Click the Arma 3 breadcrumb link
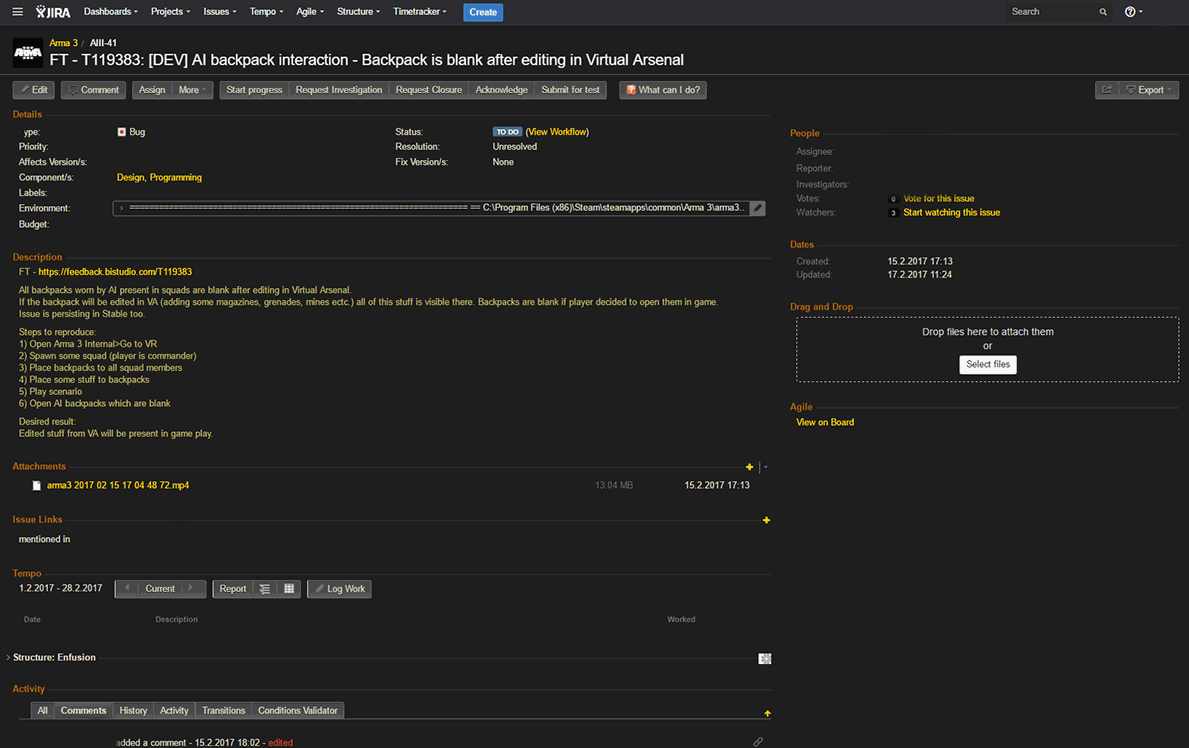 (x=64, y=43)
